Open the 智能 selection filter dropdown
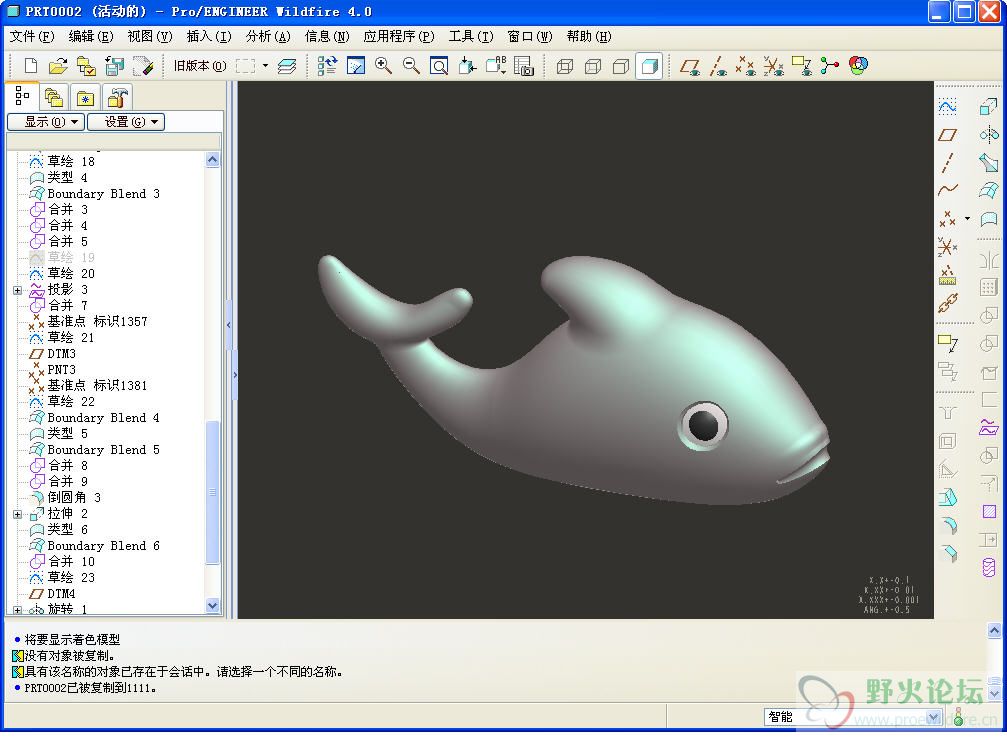1007x738 pixels. (x=933, y=717)
